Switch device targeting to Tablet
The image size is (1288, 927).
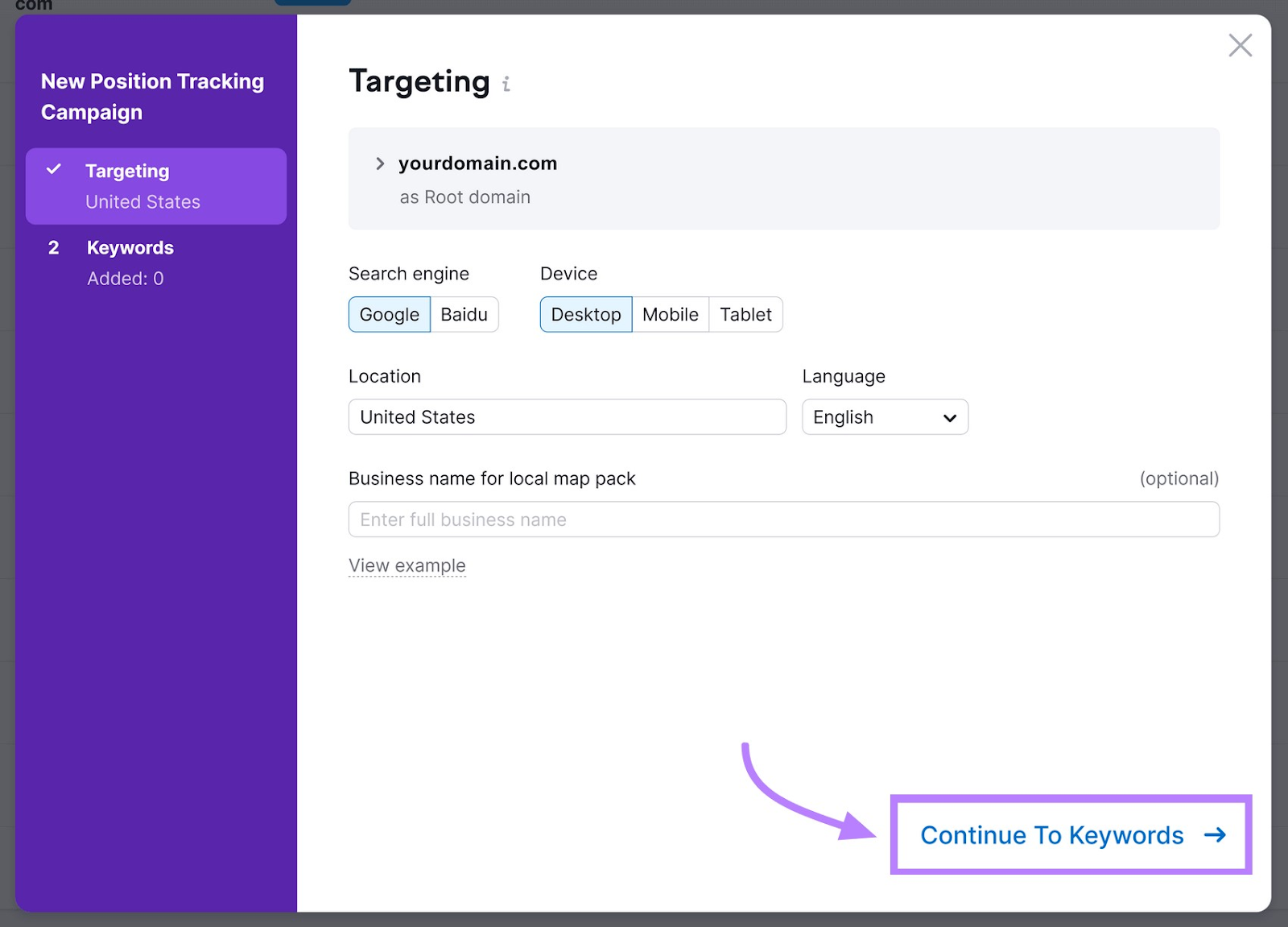(x=745, y=314)
